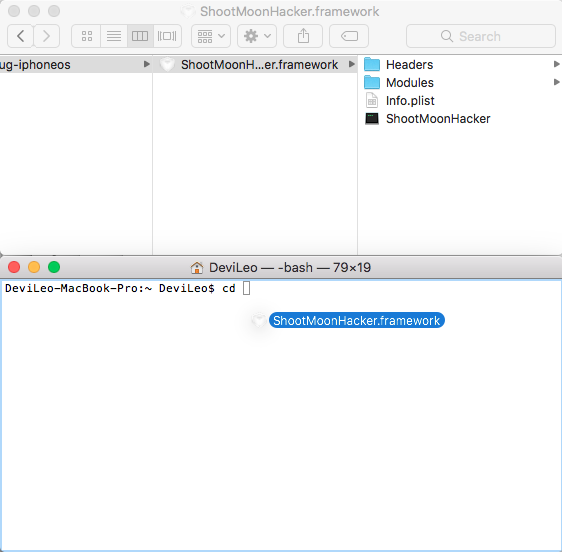Click the home icon in Terminal title
562x552 pixels.
tap(197, 267)
